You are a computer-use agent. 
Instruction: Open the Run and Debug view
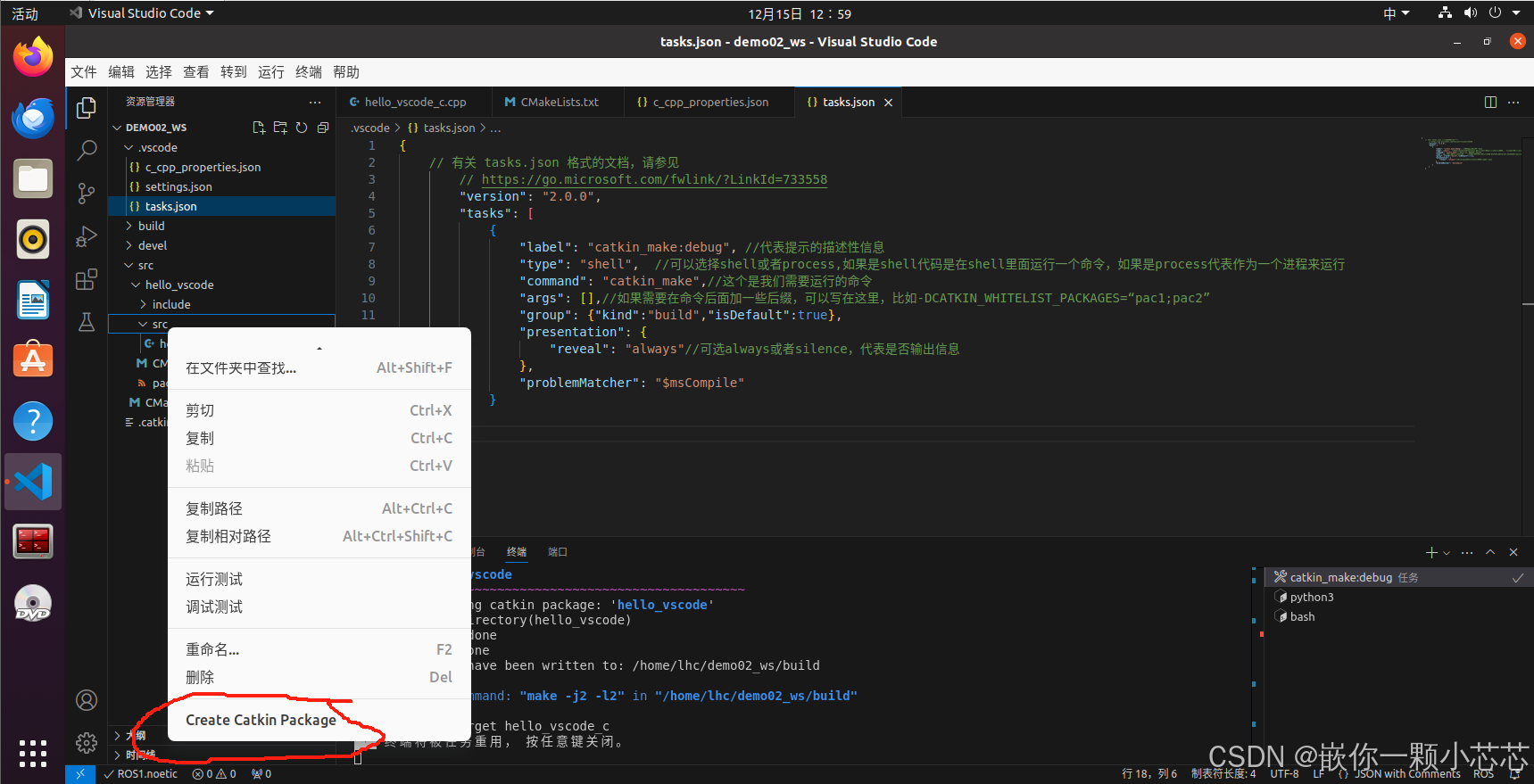click(x=87, y=236)
